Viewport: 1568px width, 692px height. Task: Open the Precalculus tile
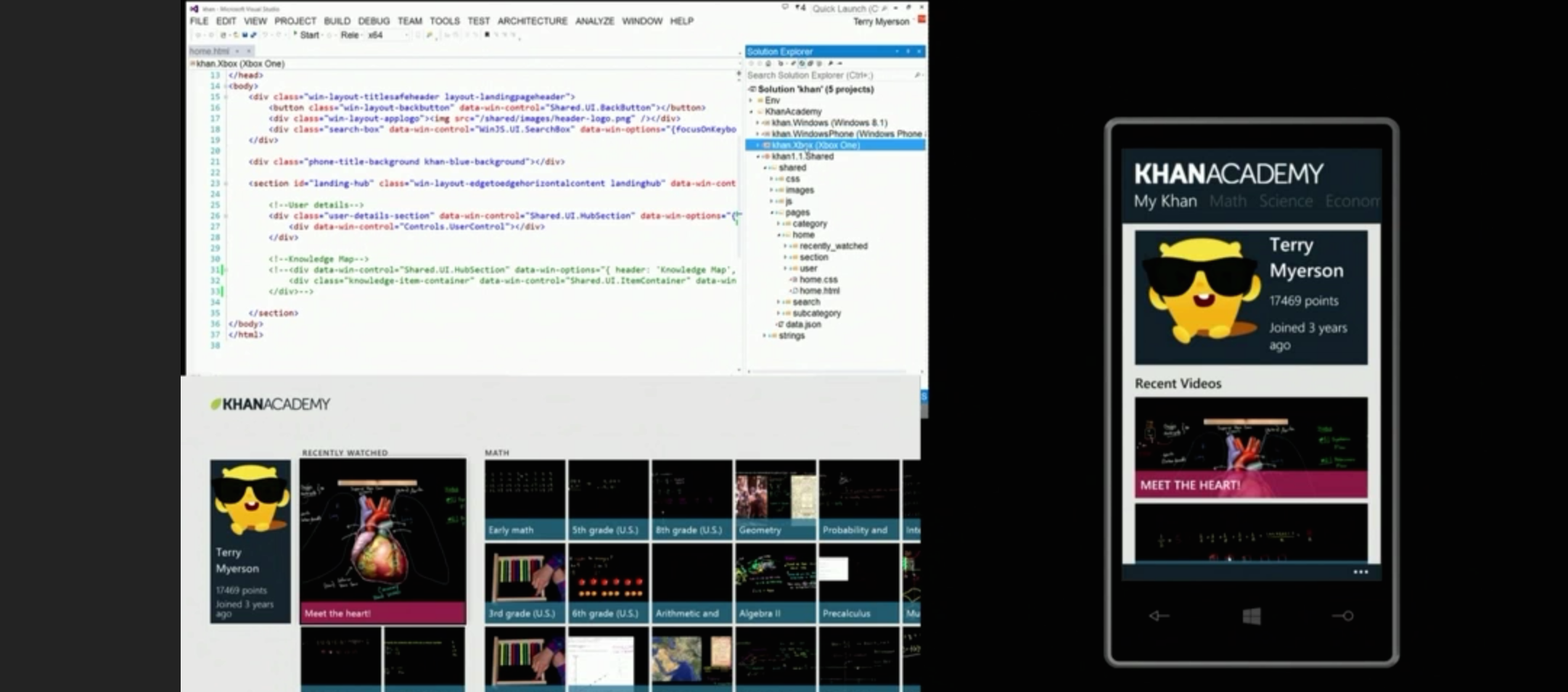click(858, 582)
